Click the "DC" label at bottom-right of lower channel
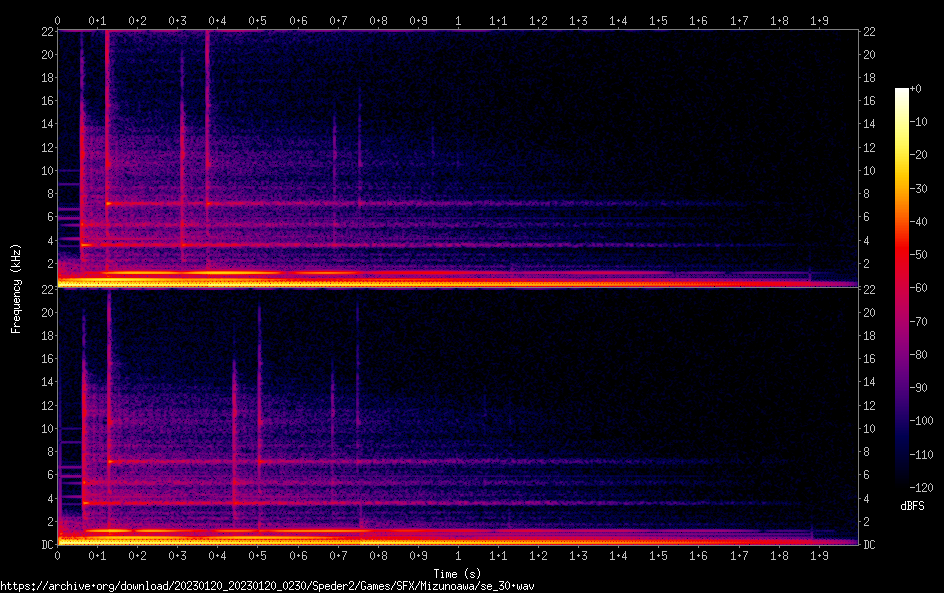Viewport: 944px width, 593px height. click(x=869, y=544)
